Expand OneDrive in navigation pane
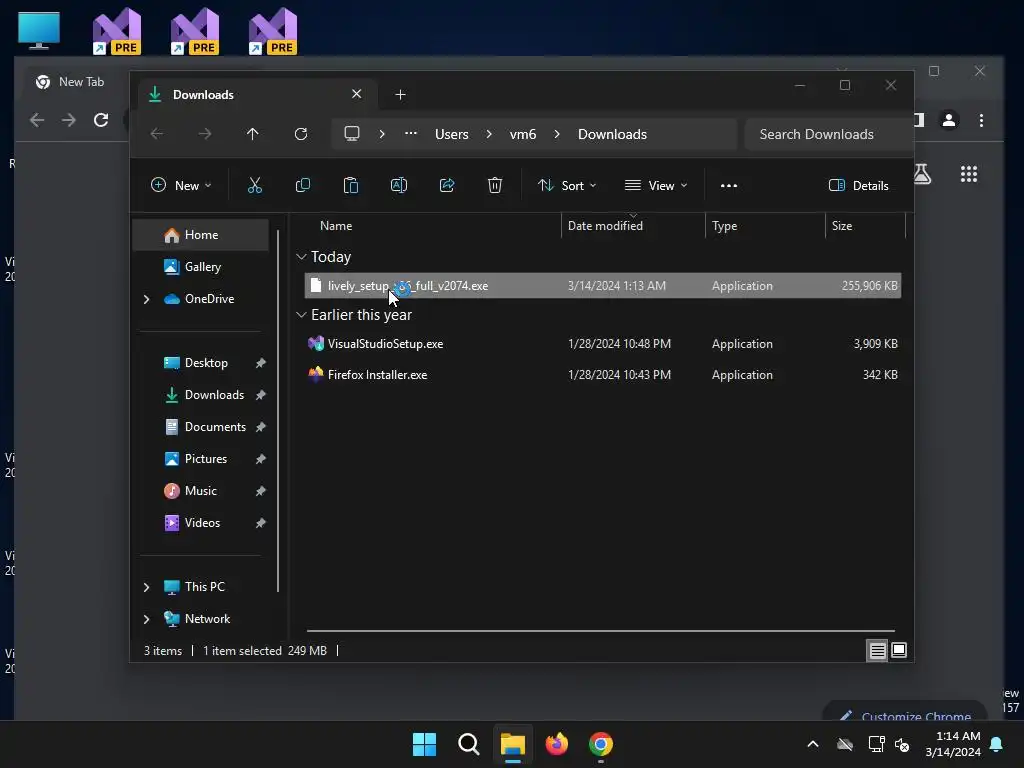This screenshot has height=768, width=1024. tap(146, 299)
